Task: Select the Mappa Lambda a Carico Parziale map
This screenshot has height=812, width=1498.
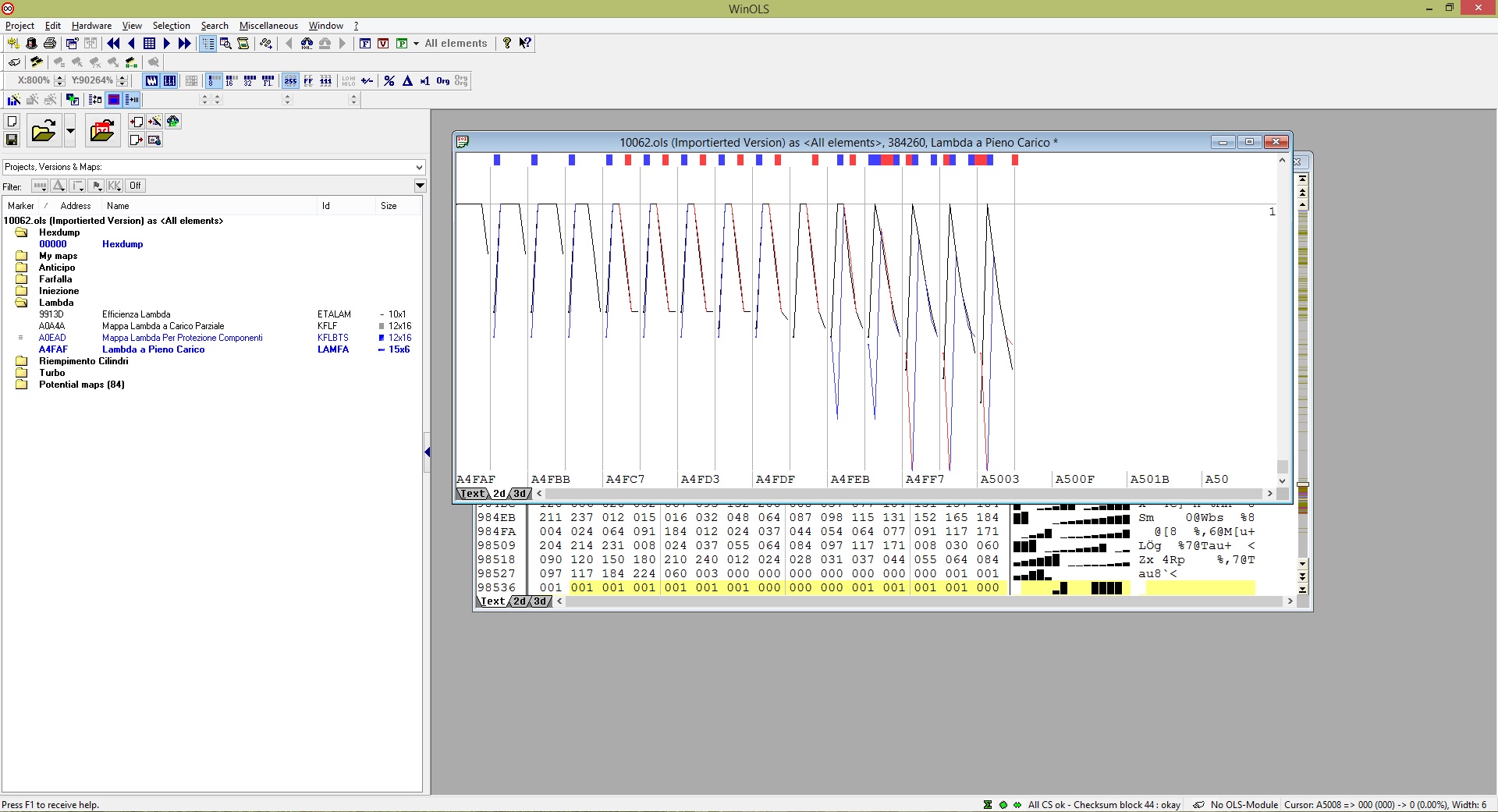Action: [163, 326]
